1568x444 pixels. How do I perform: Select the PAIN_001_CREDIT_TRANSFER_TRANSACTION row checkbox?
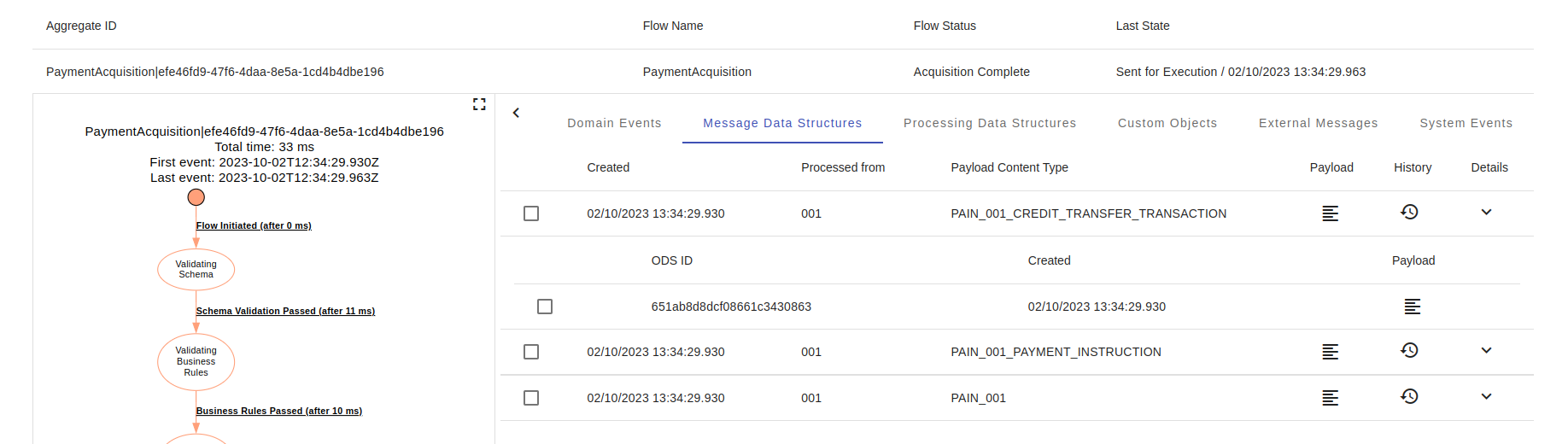(x=531, y=213)
